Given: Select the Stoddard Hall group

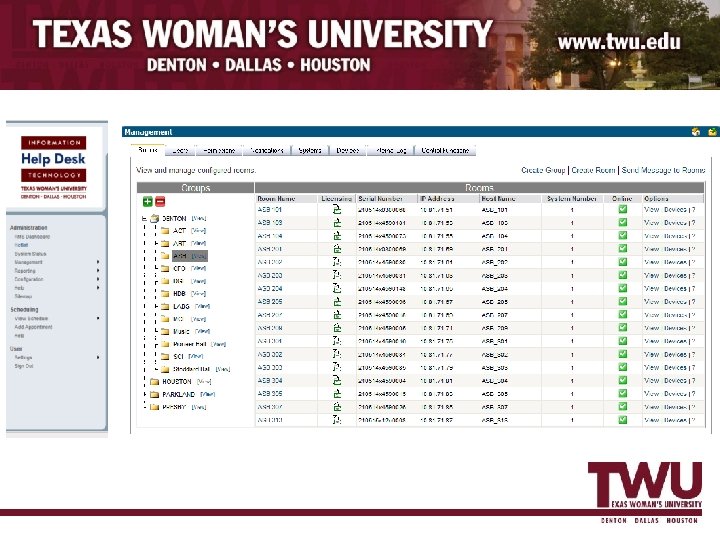Looking at the screenshot, I should coord(191,369).
